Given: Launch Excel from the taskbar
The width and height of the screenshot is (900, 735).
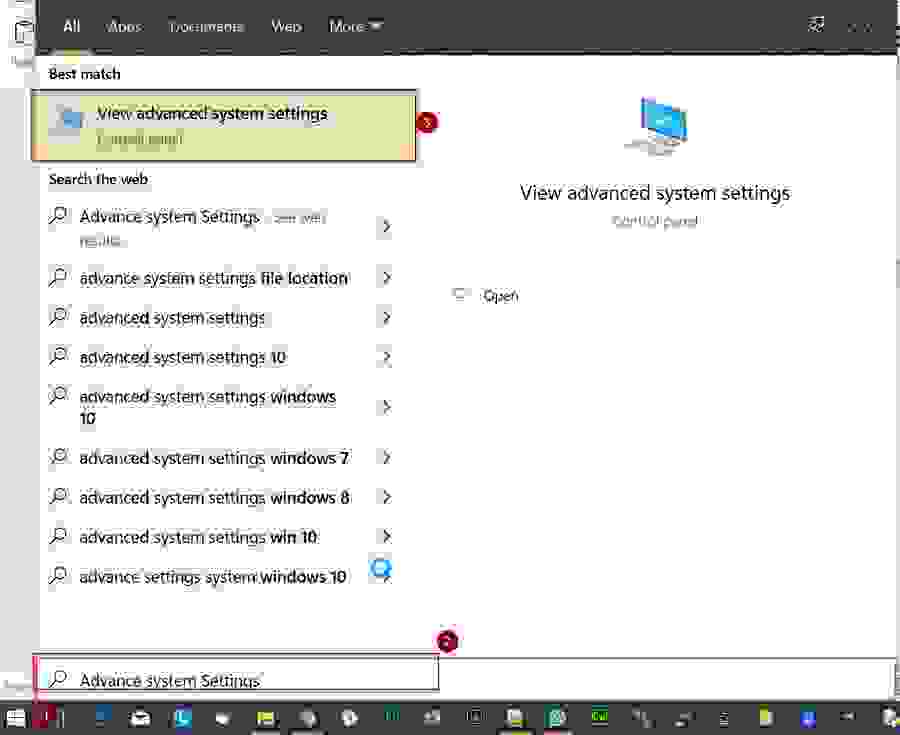Looking at the screenshot, I should point(598,717).
